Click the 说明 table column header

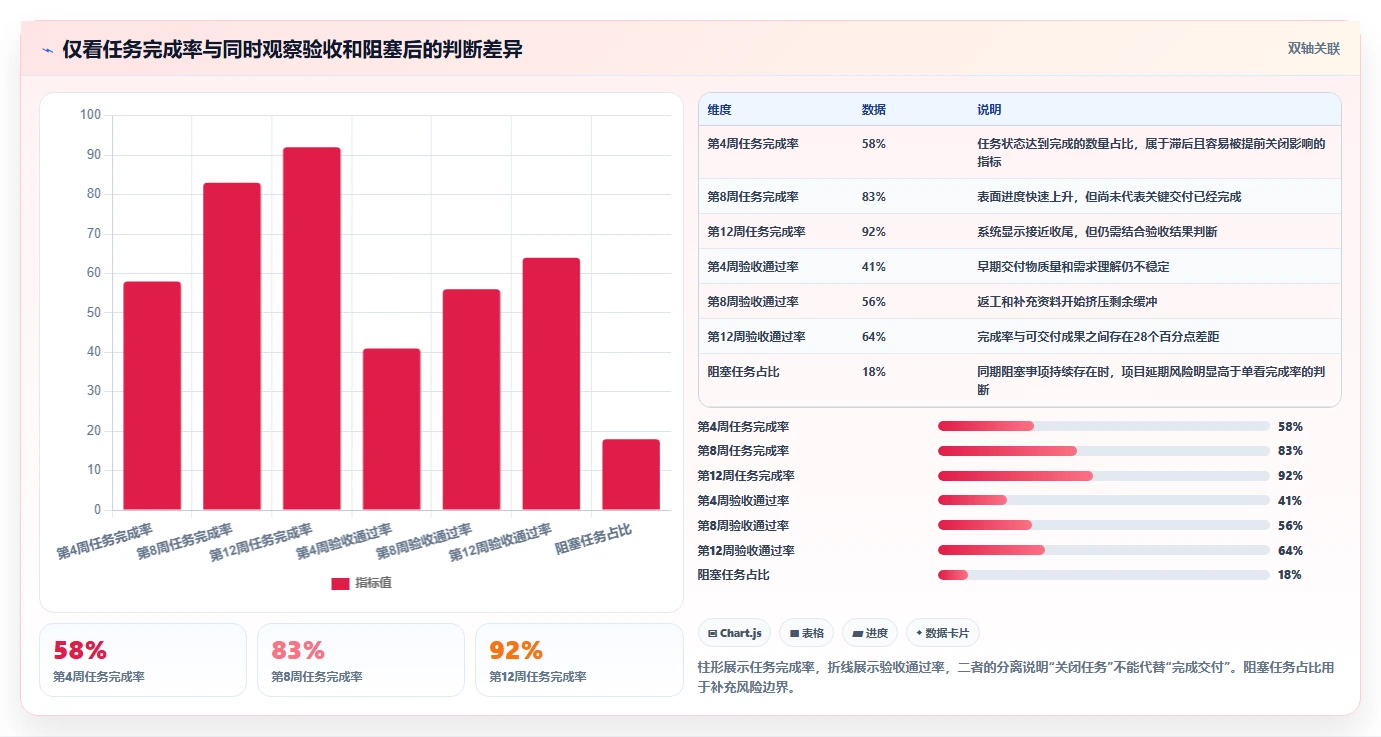coord(989,110)
